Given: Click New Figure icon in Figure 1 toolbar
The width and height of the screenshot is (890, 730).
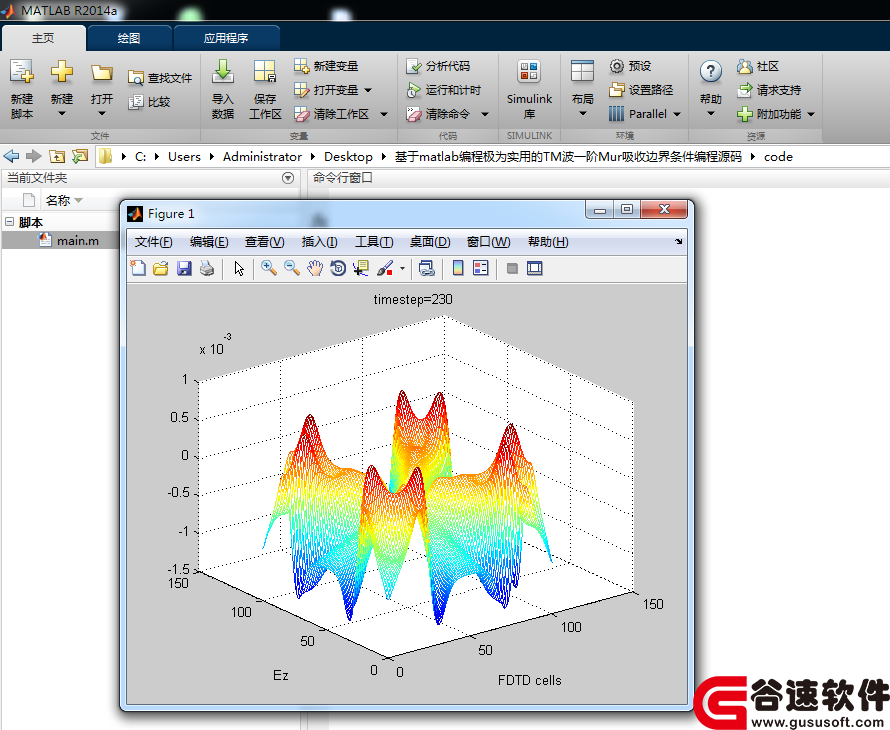Looking at the screenshot, I should coord(138,268).
